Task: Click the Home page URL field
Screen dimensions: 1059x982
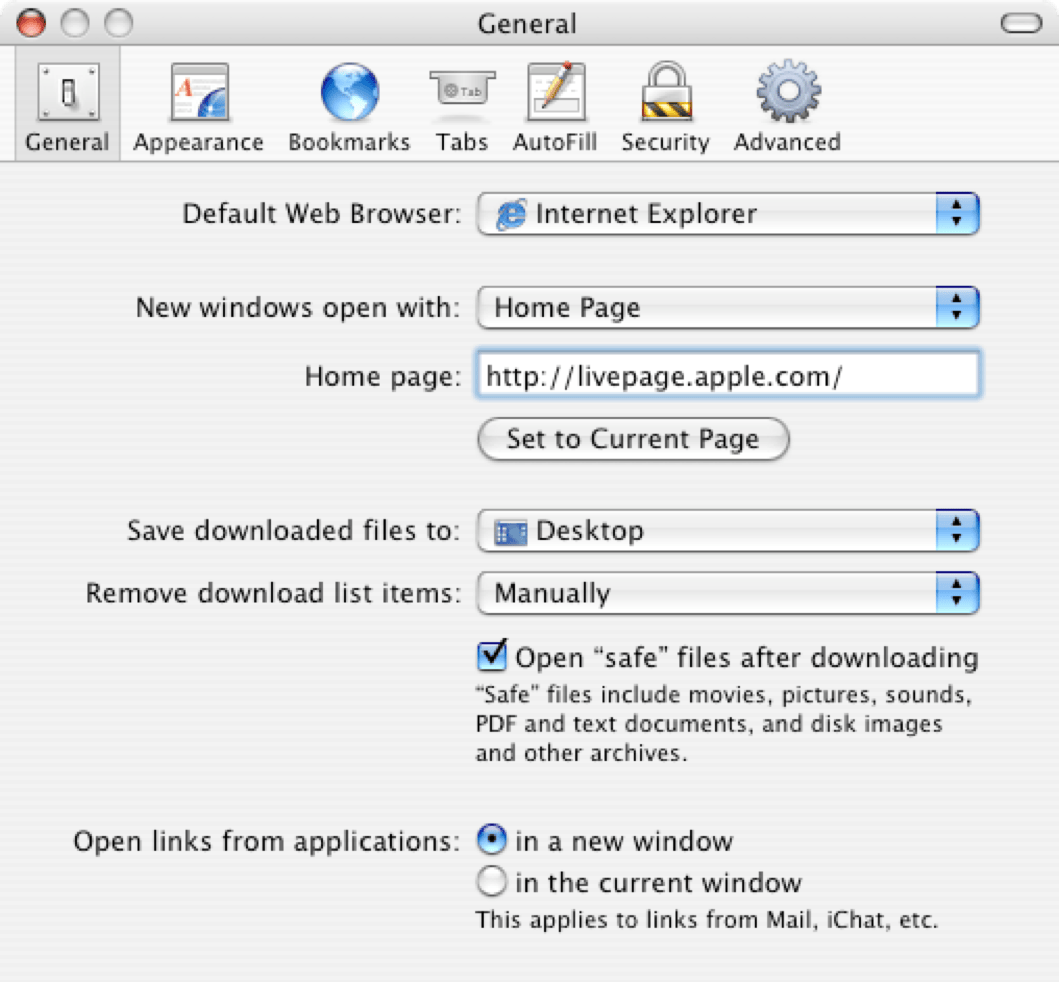Action: pyautogui.click(x=728, y=375)
